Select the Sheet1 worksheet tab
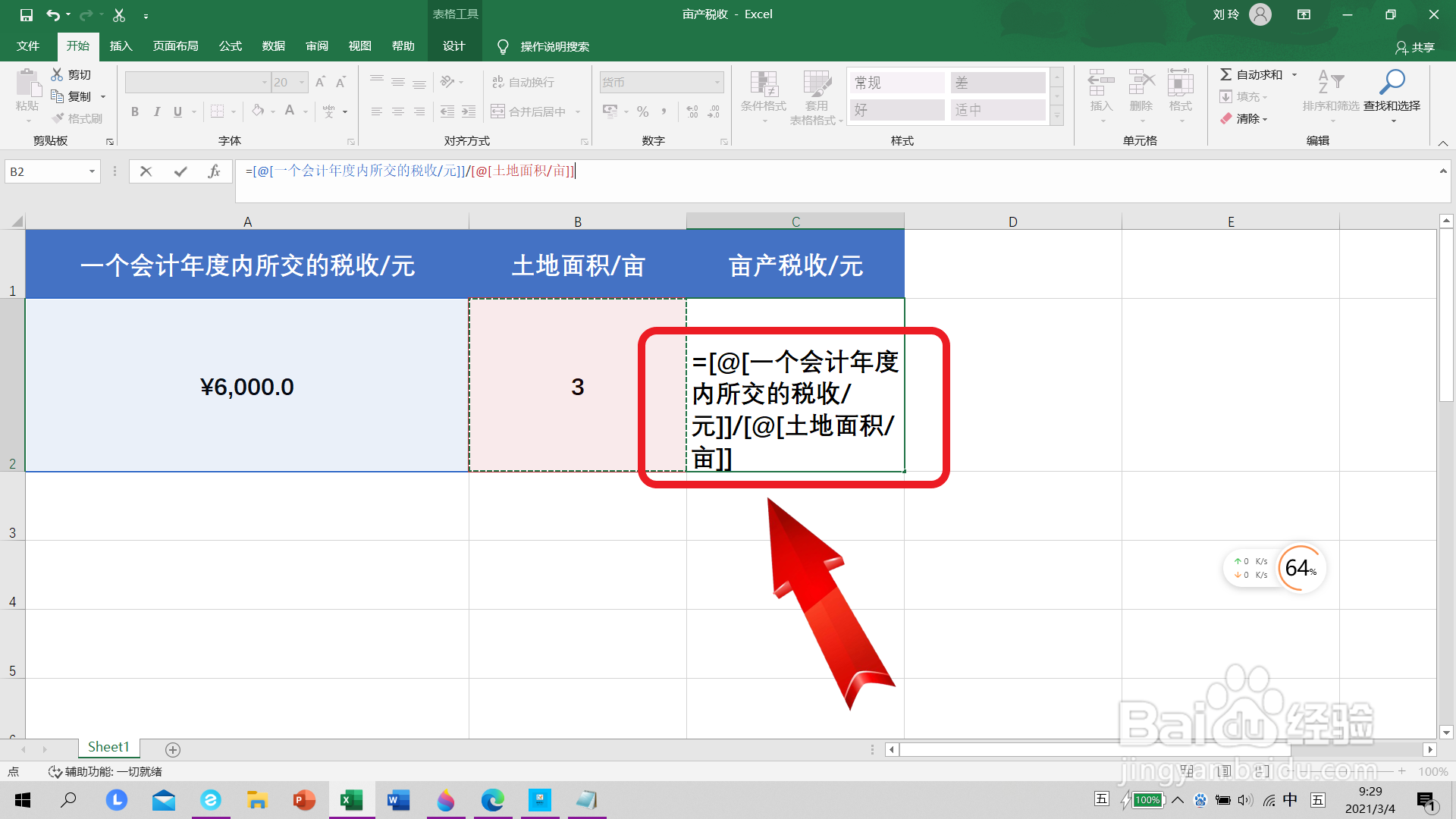 pos(108,747)
